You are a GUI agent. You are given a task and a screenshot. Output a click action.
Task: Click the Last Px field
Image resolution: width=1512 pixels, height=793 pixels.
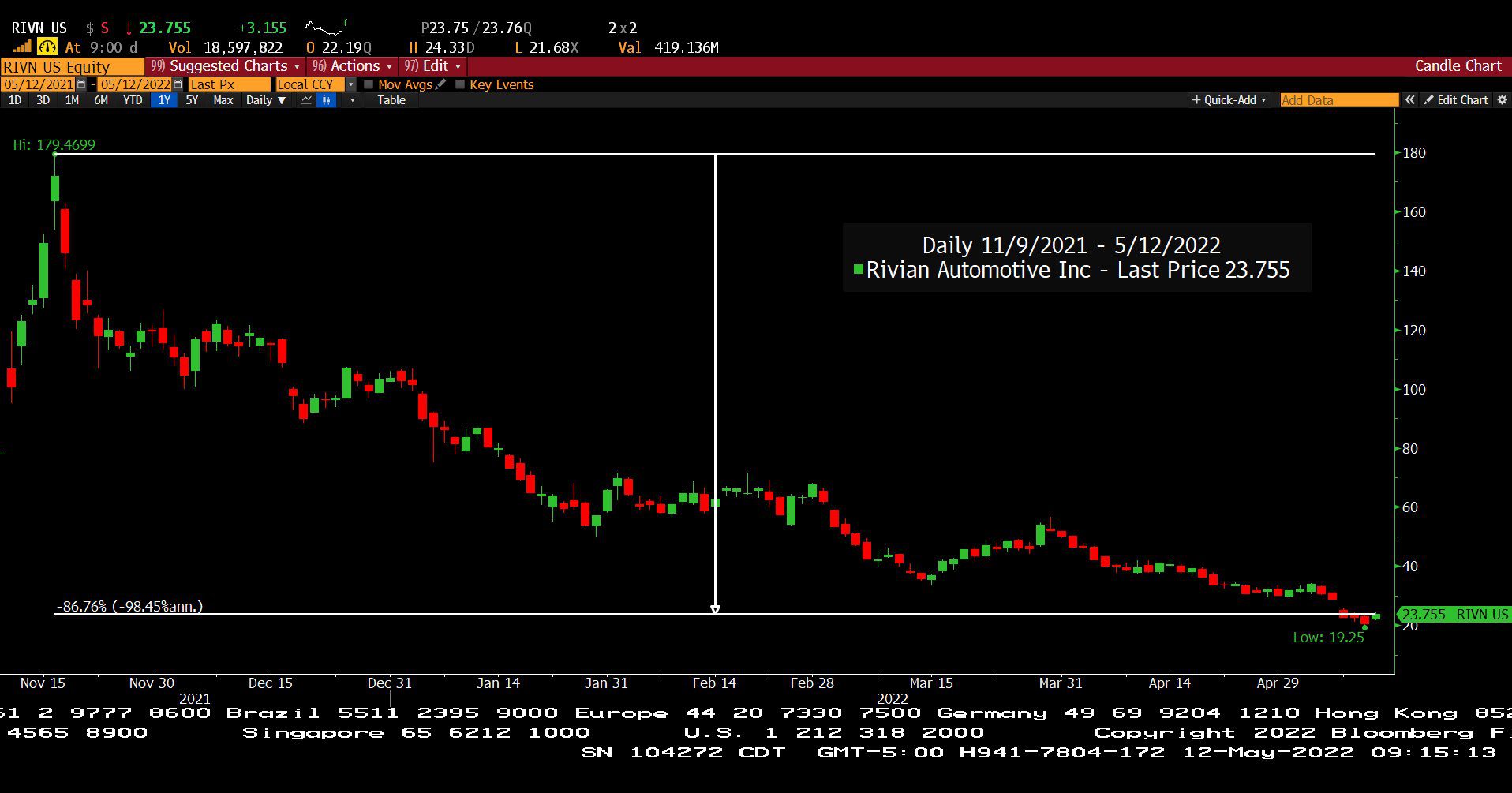[229, 84]
